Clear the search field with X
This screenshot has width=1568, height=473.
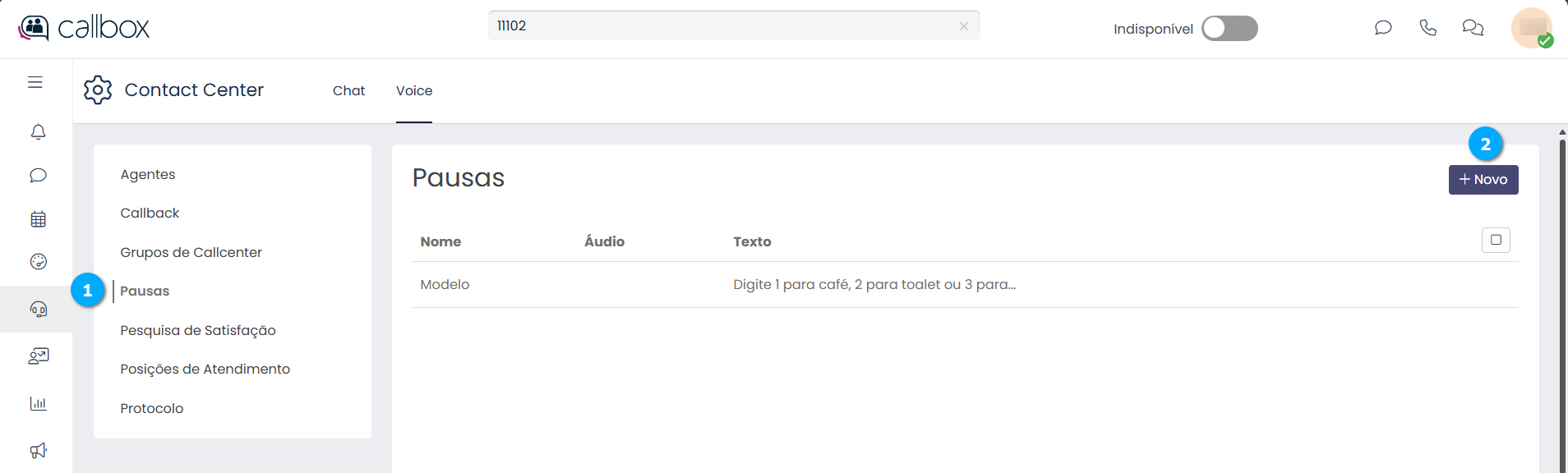click(963, 26)
